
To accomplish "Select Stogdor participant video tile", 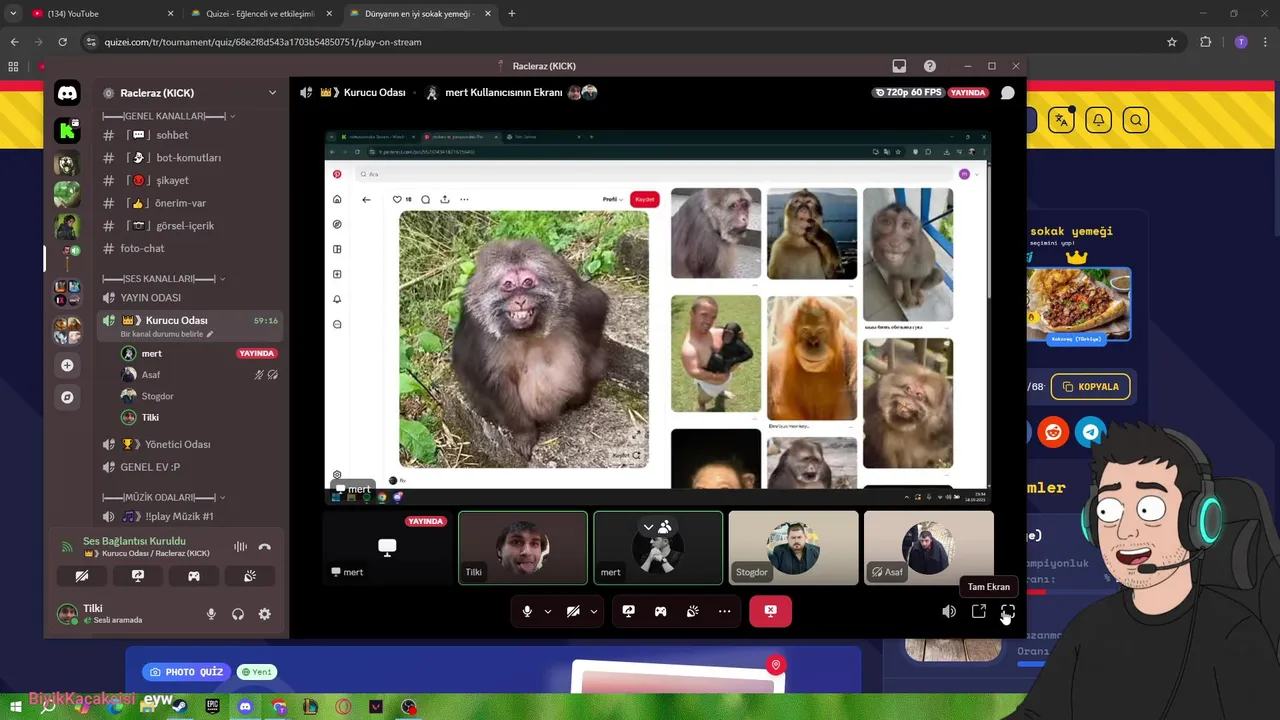I will tap(793, 547).
